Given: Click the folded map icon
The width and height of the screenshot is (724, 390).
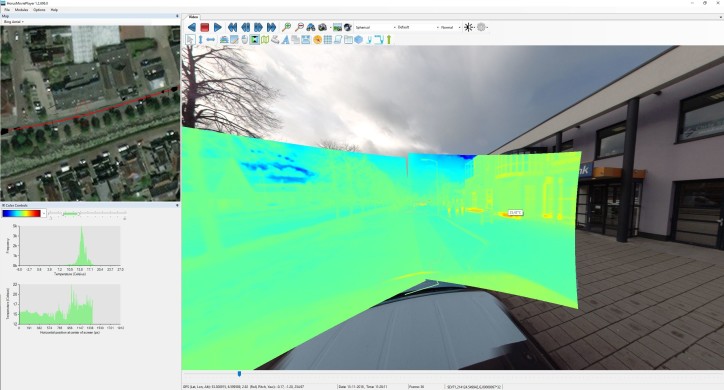Looking at the screenshot, I should [265, 40].
